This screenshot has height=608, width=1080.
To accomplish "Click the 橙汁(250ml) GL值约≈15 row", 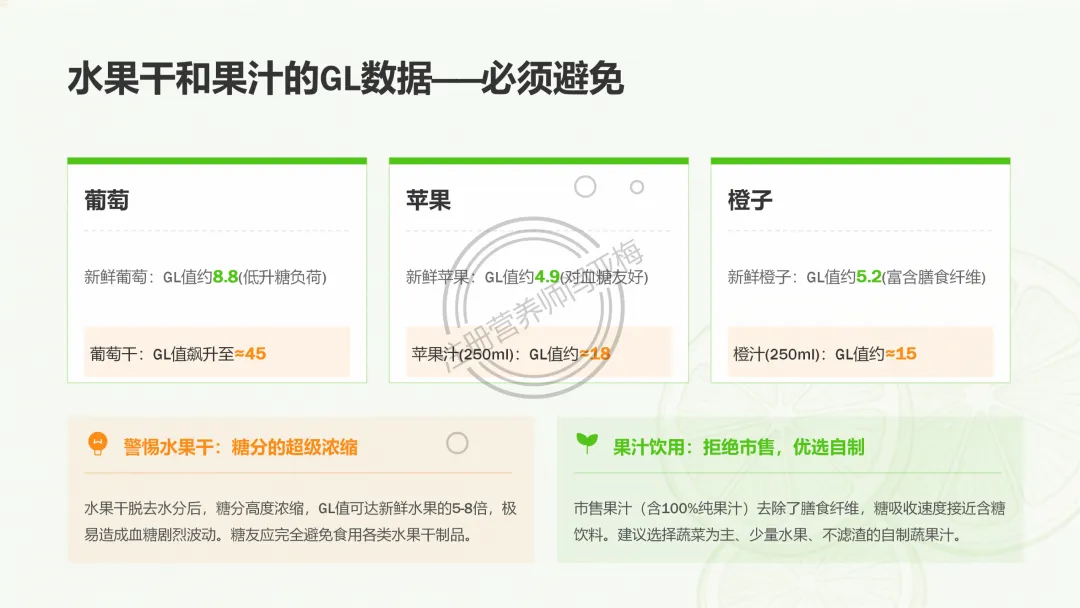I will (860, 353).
